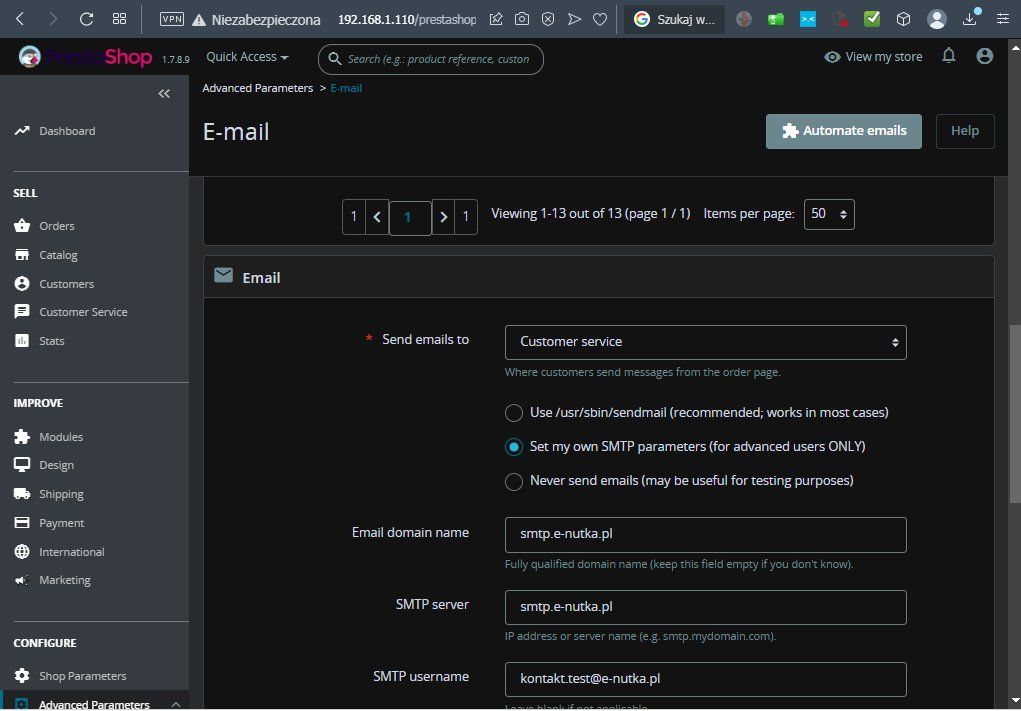This screenshot has height=711, width=1021.
Task: Expand the Quick Access menu
Action: [x=246, y=57]
